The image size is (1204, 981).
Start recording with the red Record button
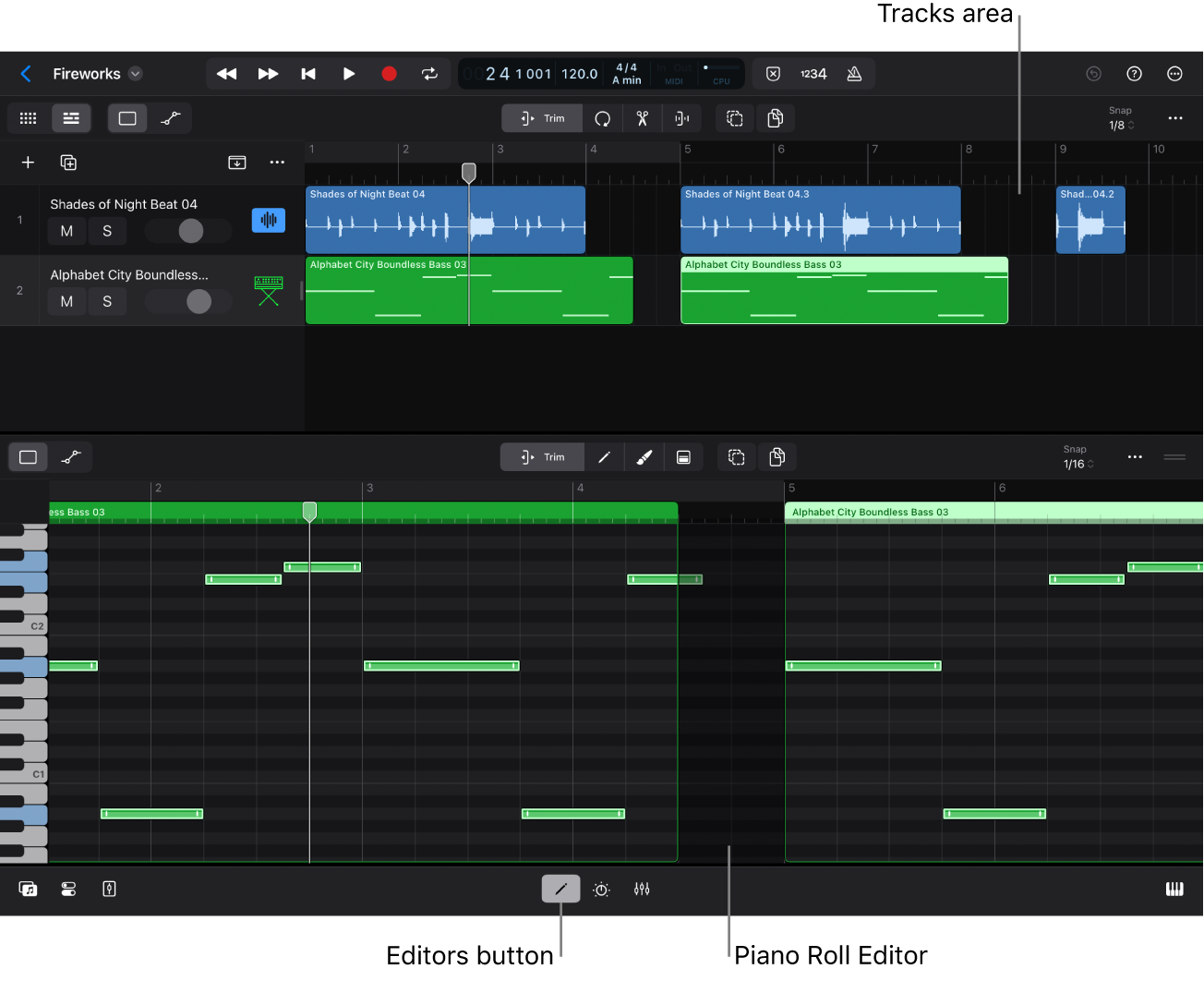[389, 74]
